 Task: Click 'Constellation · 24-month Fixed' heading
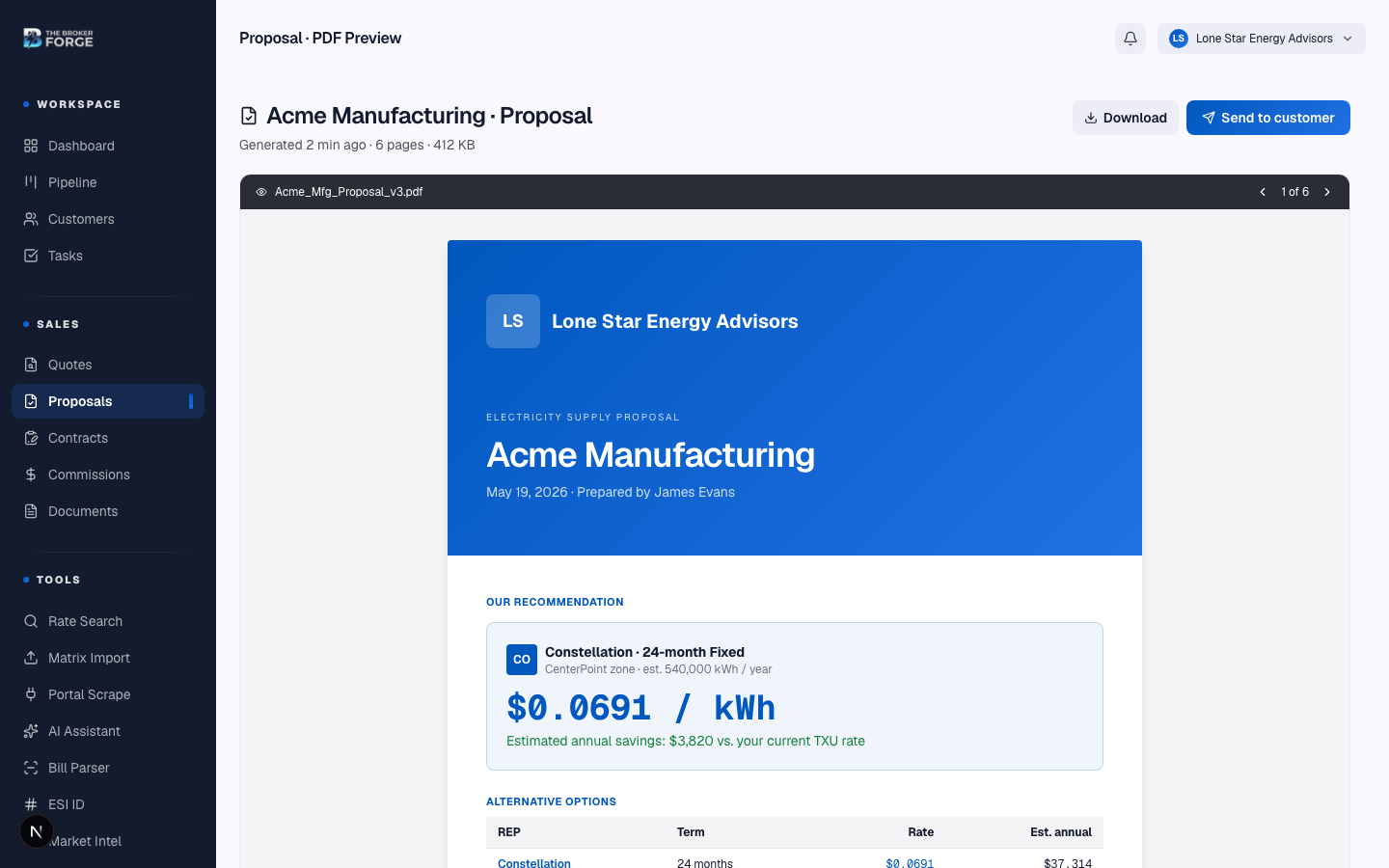[x=644, y=652]
